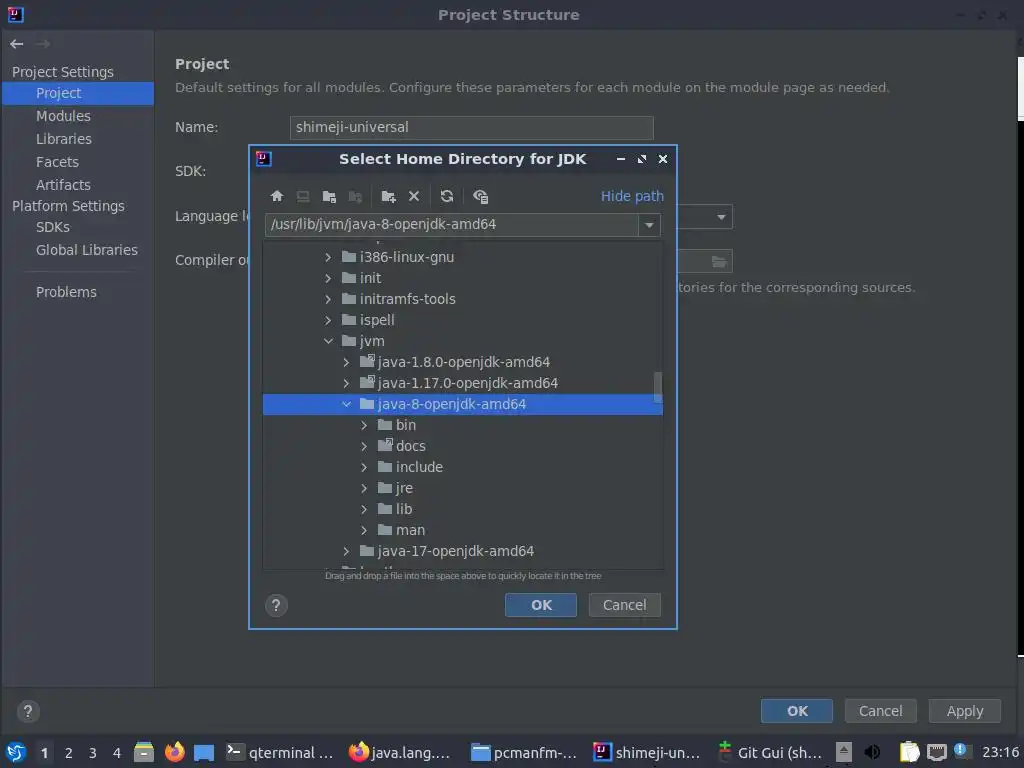This screenshot has width=1024, height=768.
Task: Click OK in Select Home Directory dialog
Action: pos(541,605)
